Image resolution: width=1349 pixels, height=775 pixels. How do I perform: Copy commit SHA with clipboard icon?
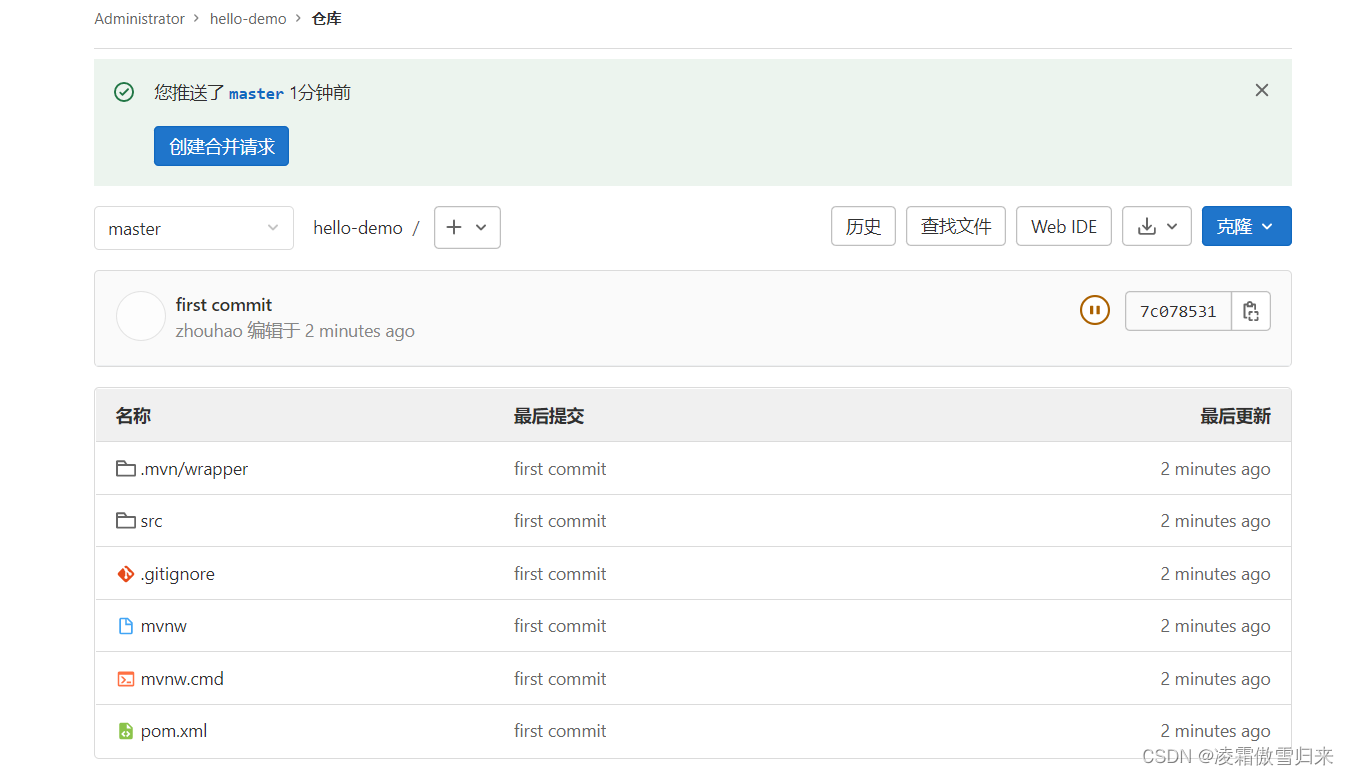(x=1250, y=311)
